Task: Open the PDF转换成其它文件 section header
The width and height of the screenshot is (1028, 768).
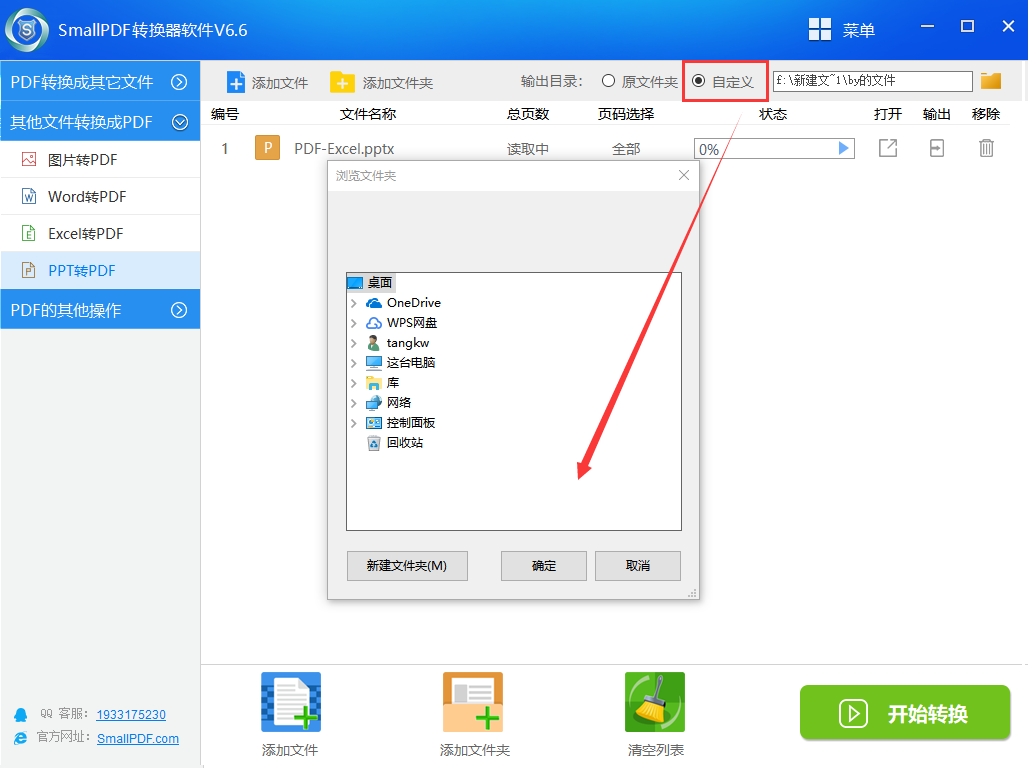Action: pos(100,81)
